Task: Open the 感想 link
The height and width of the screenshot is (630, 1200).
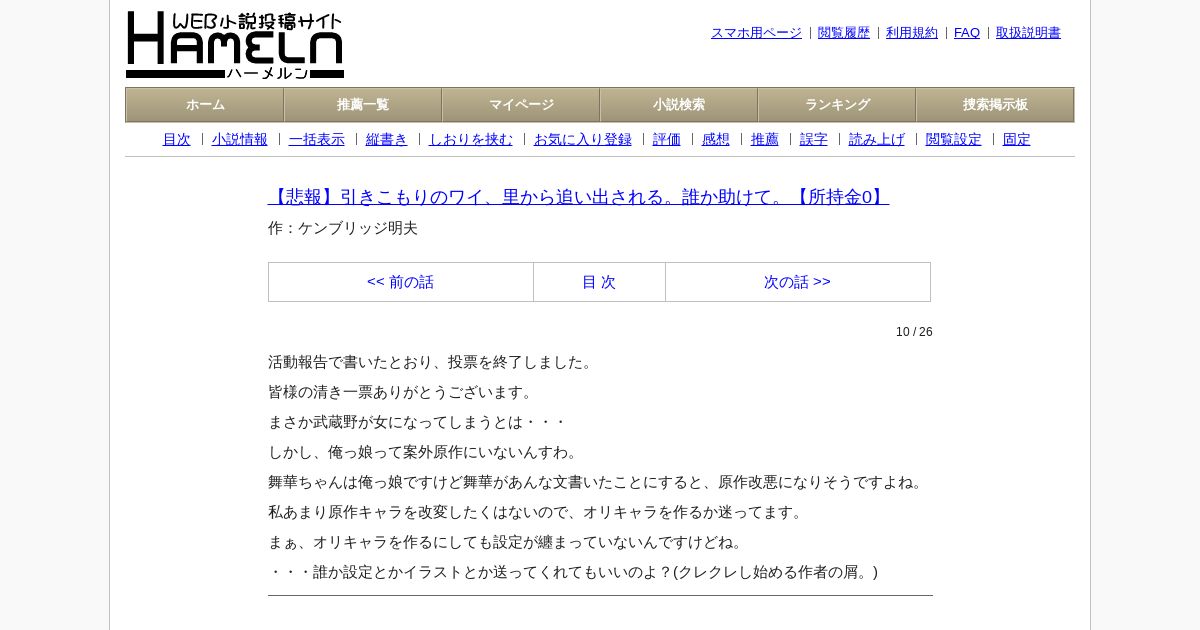Action: [x=716, y=140]
